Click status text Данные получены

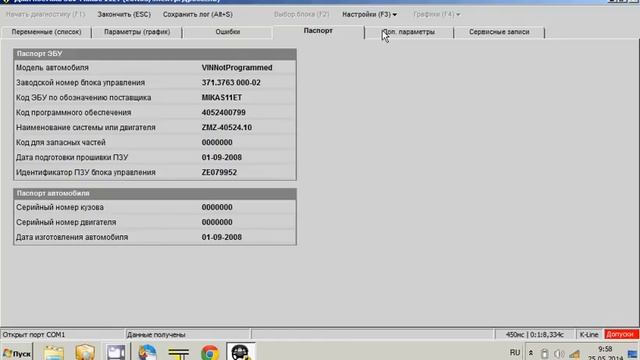156,335
